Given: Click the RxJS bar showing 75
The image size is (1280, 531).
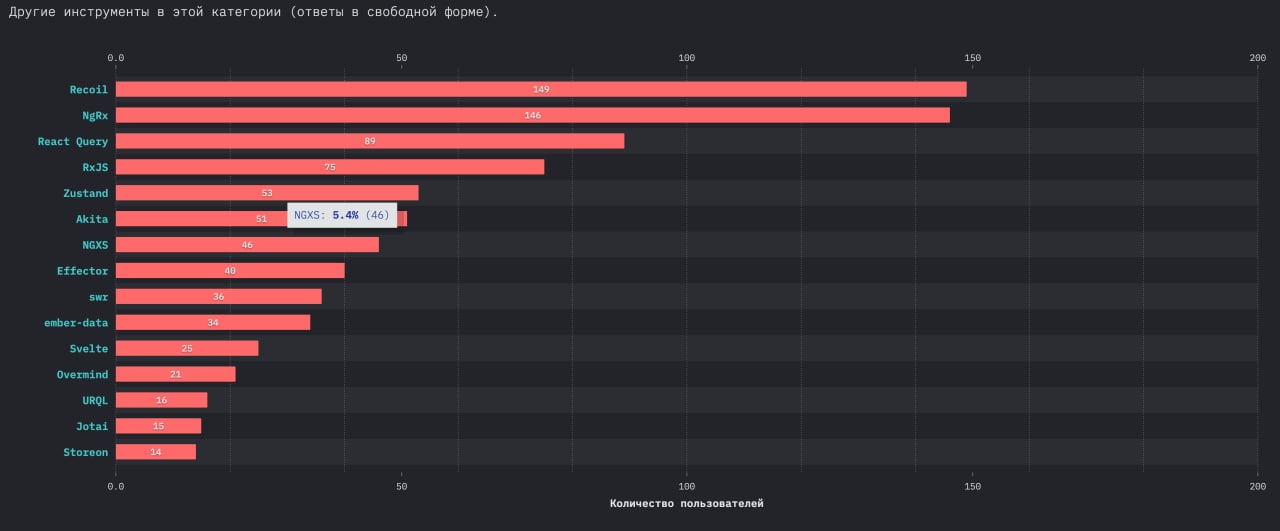Looking at the screenshot, I should [x=330, y=167].
